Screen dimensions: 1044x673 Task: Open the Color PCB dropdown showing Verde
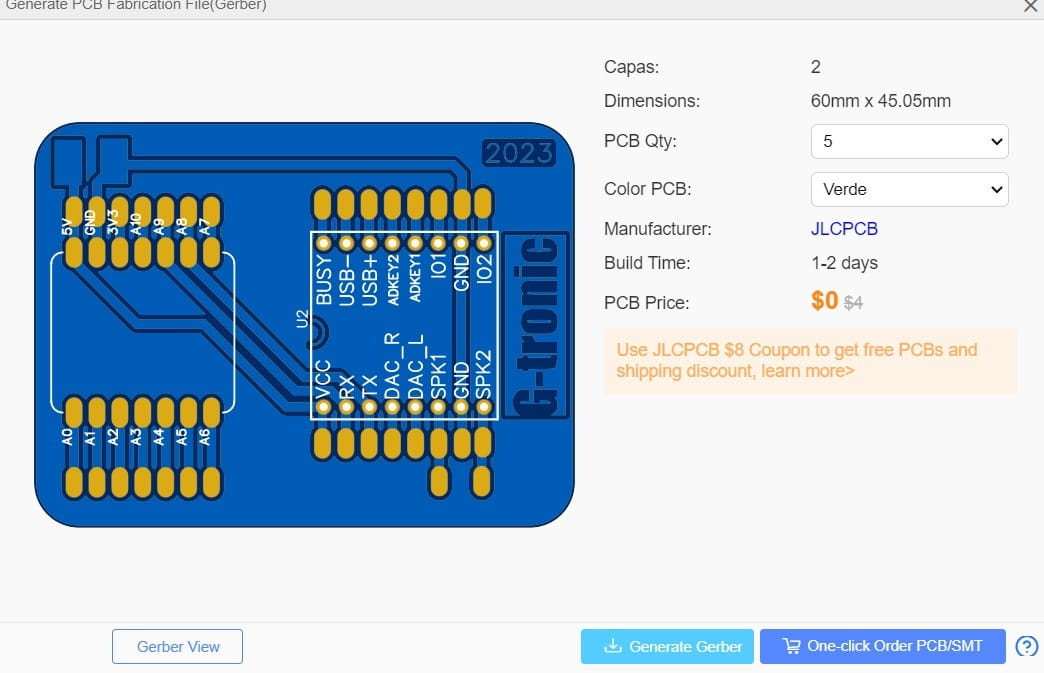coord(908,189)
